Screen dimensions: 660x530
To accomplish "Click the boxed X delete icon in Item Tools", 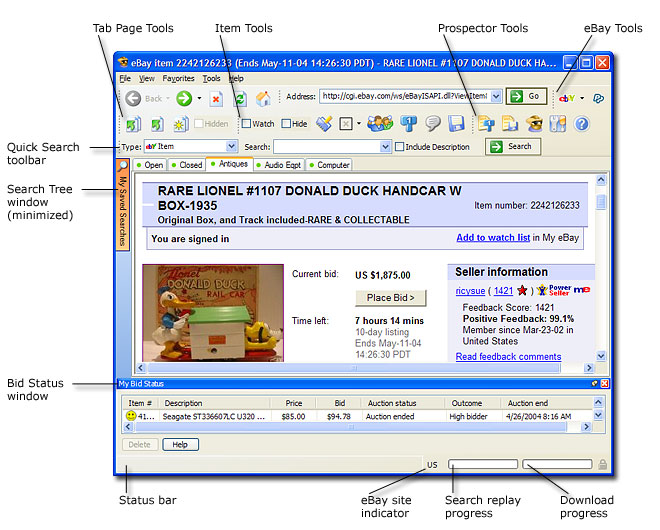I will click(346, 124).
